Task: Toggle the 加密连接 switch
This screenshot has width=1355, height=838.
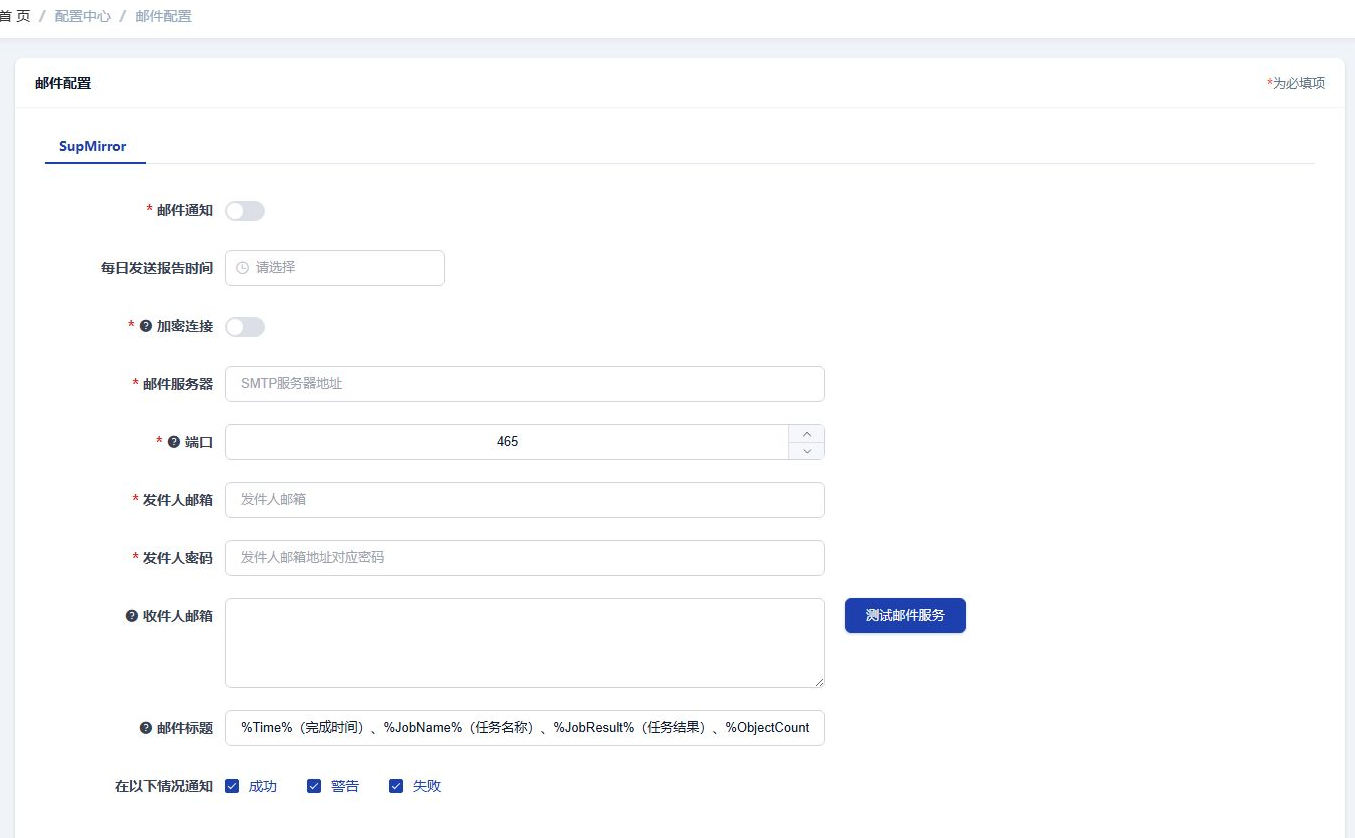Action: (x=245, y=327)
